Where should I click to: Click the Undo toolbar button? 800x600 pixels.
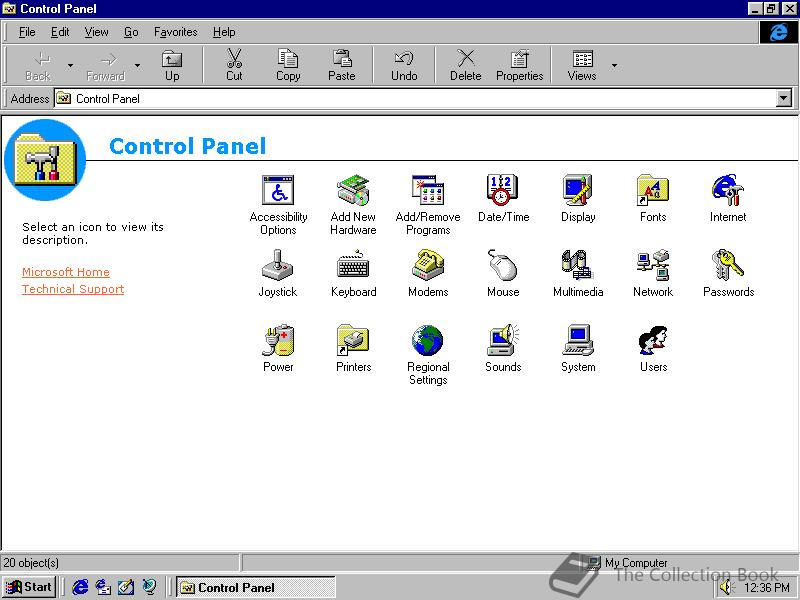(404, 65)
